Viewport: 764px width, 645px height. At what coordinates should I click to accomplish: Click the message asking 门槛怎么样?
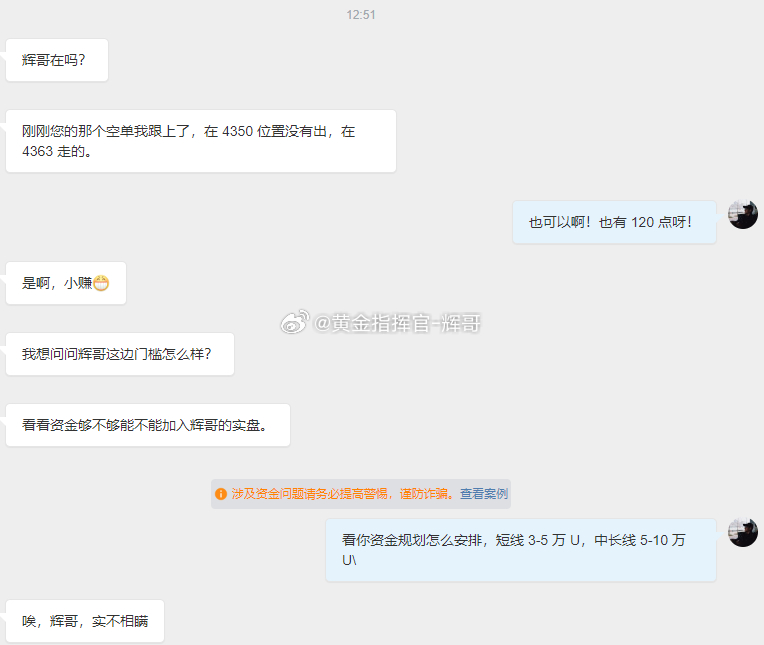[120, 354]
